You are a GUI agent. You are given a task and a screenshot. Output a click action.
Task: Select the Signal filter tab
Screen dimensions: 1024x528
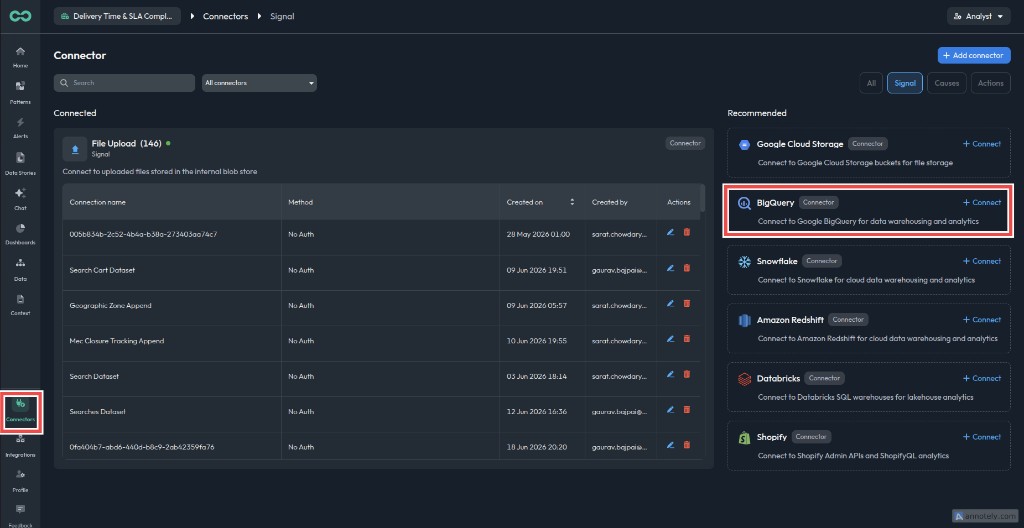[x=904, y=83]
